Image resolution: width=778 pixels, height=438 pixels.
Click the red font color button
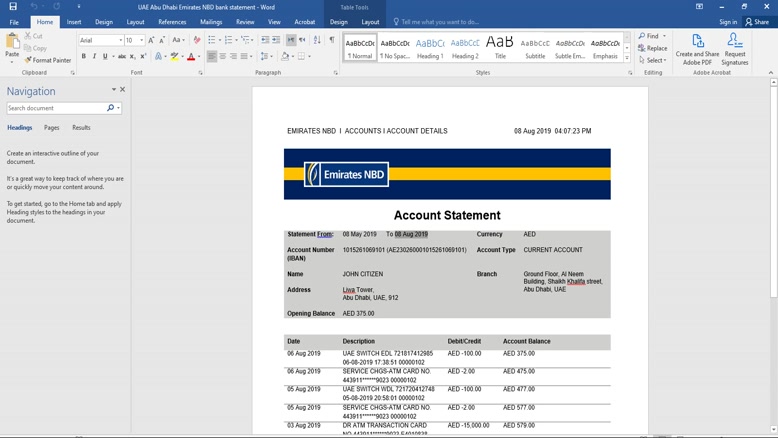point(191,57)
